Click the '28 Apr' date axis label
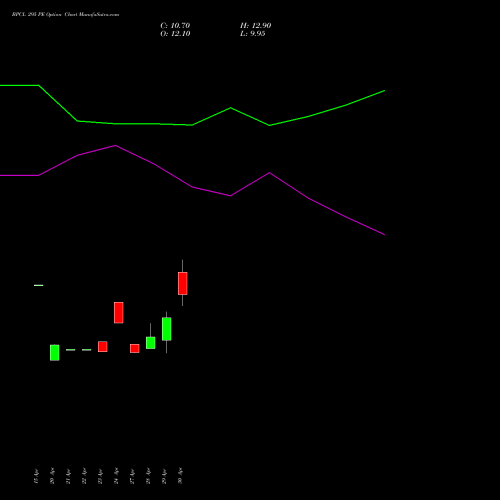Viewport: 500px width, 500px height. (x=148, y=476)
